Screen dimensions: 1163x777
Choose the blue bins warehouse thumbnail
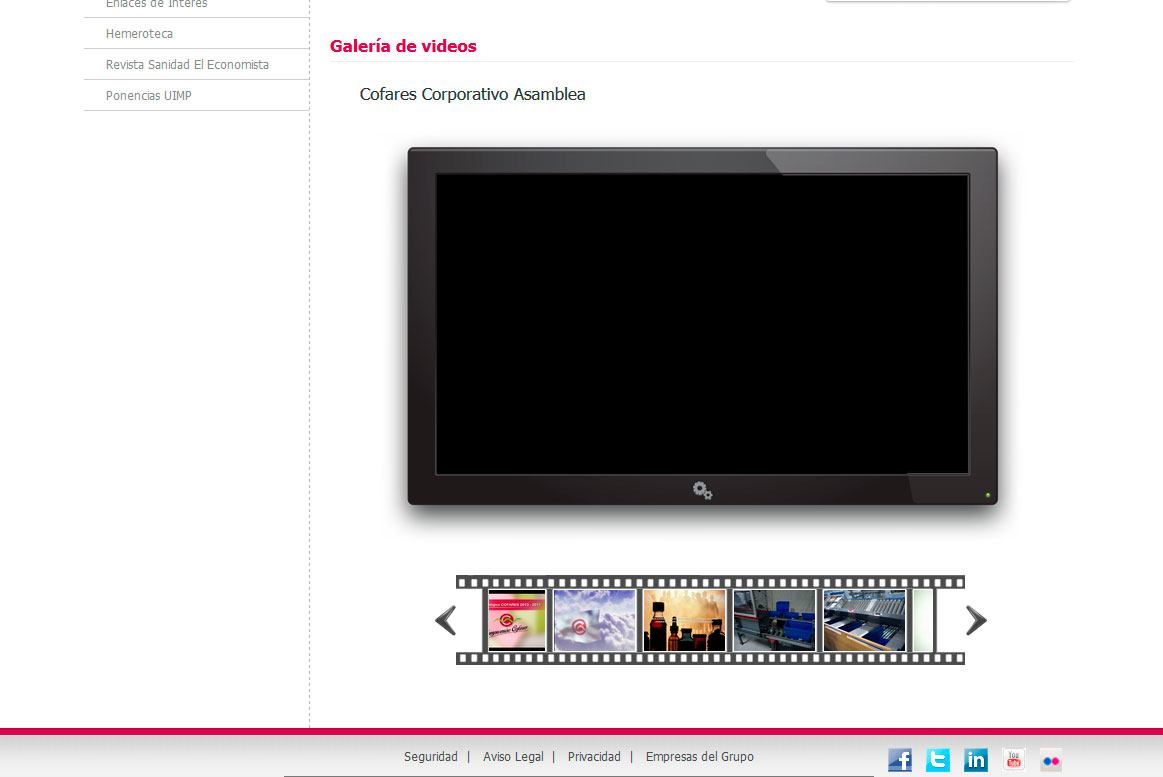click(x=774, y=621)
